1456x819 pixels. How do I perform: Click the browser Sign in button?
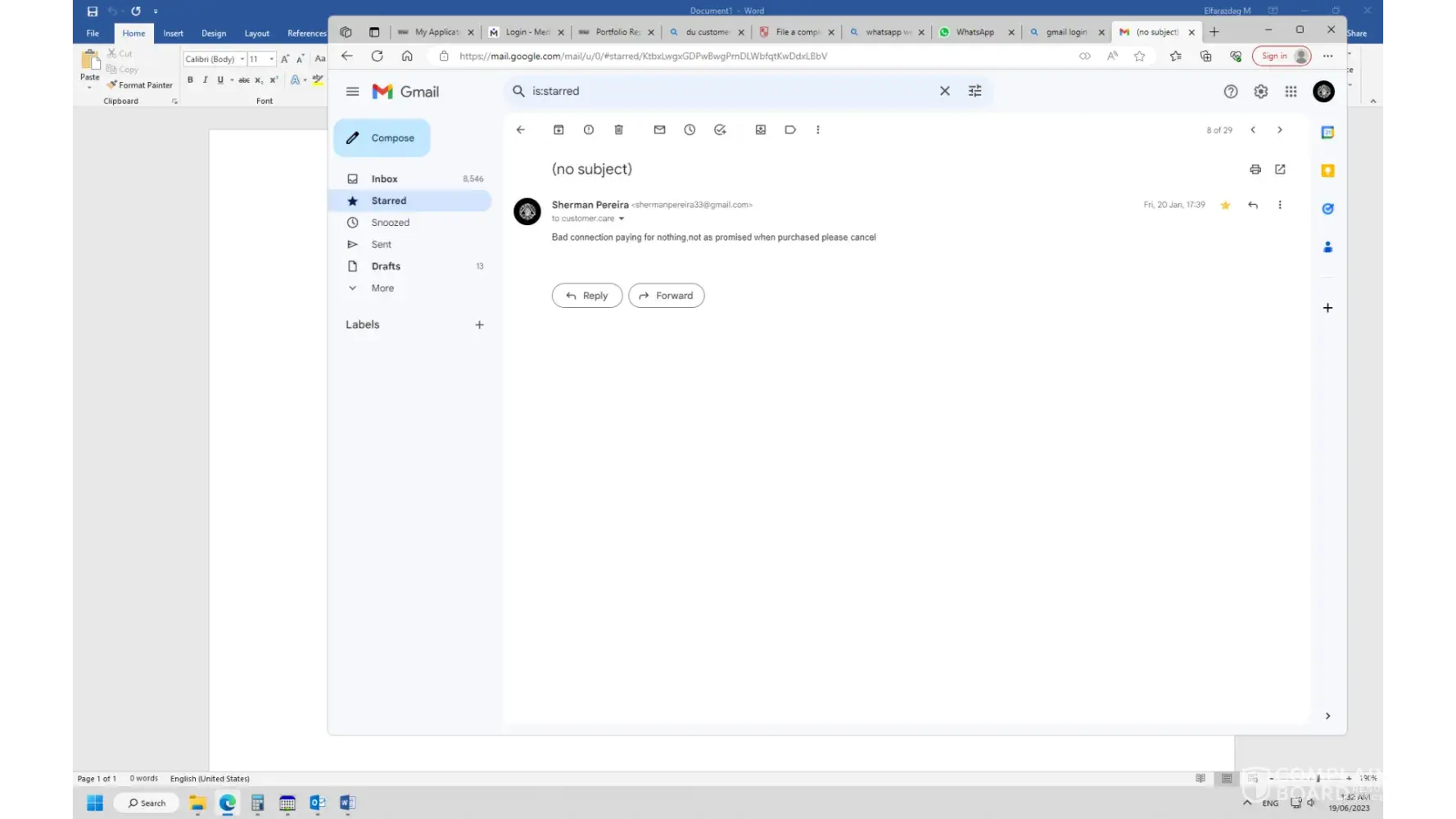[1282, 56]
